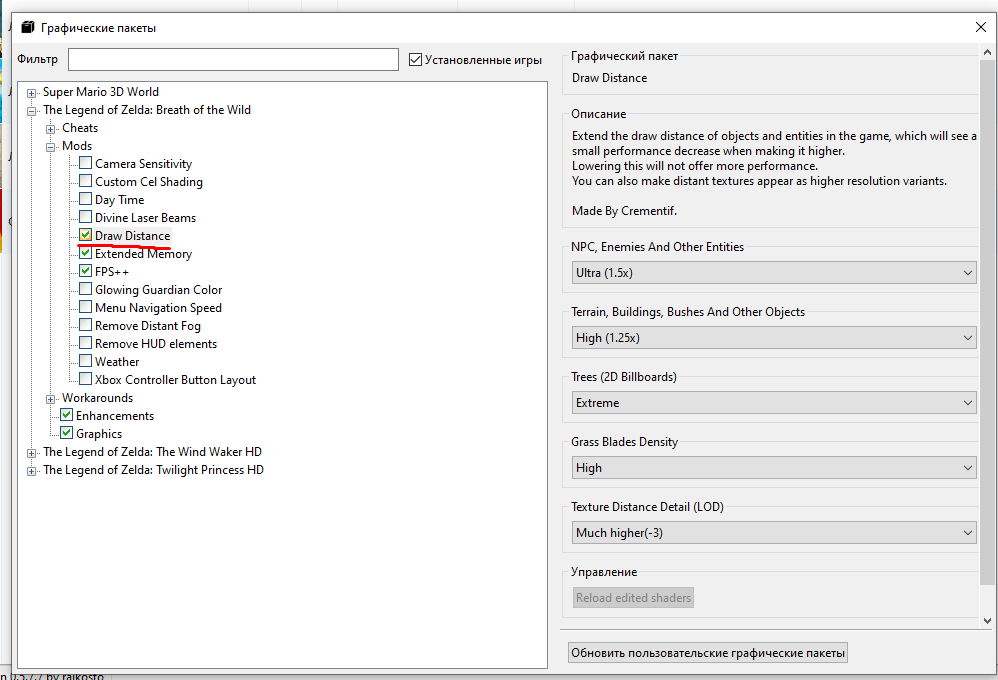Collapse the Mods tree node

click(x=50, y=147)
